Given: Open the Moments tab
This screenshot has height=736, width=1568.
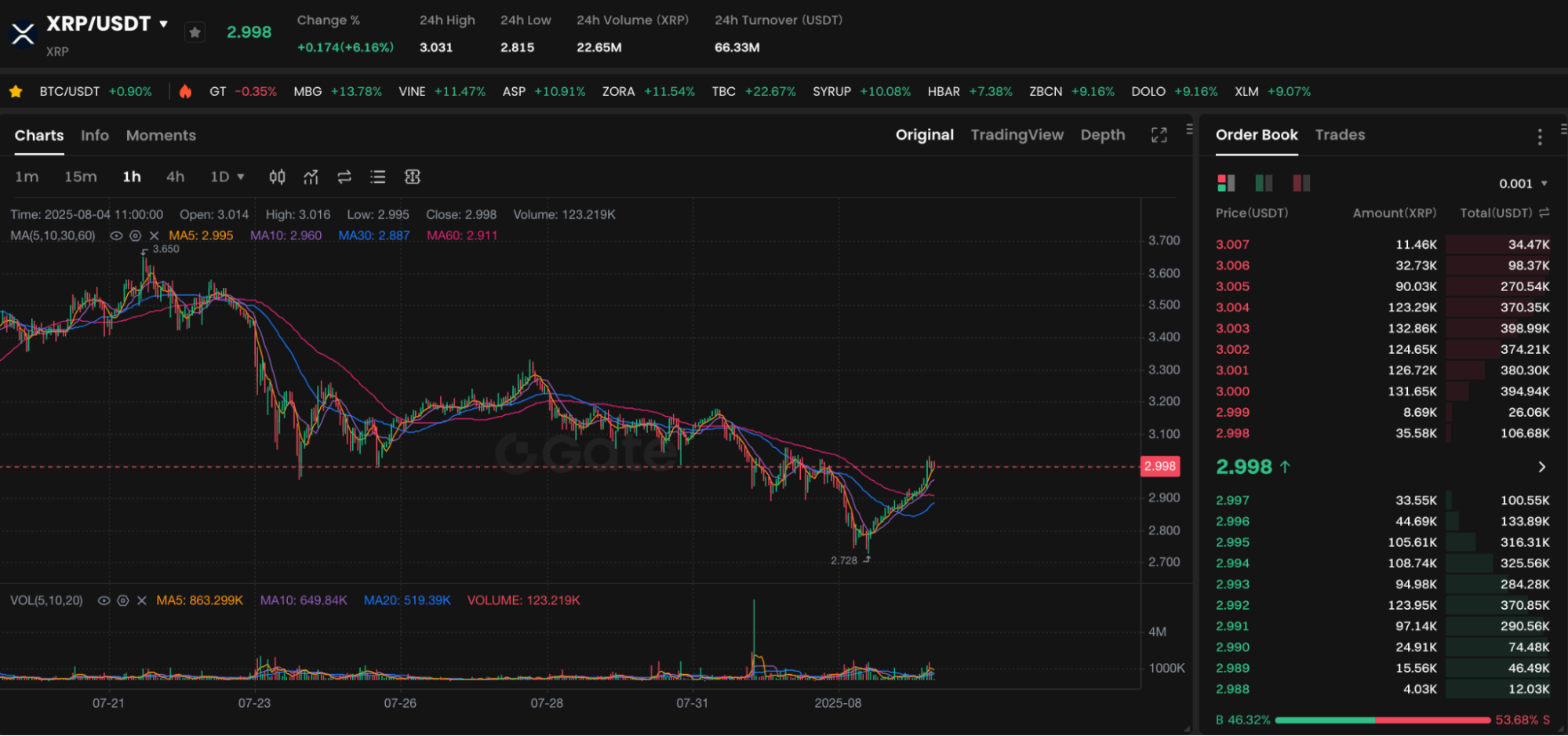Looking at the screenshot, I should (x=161, y=136).
